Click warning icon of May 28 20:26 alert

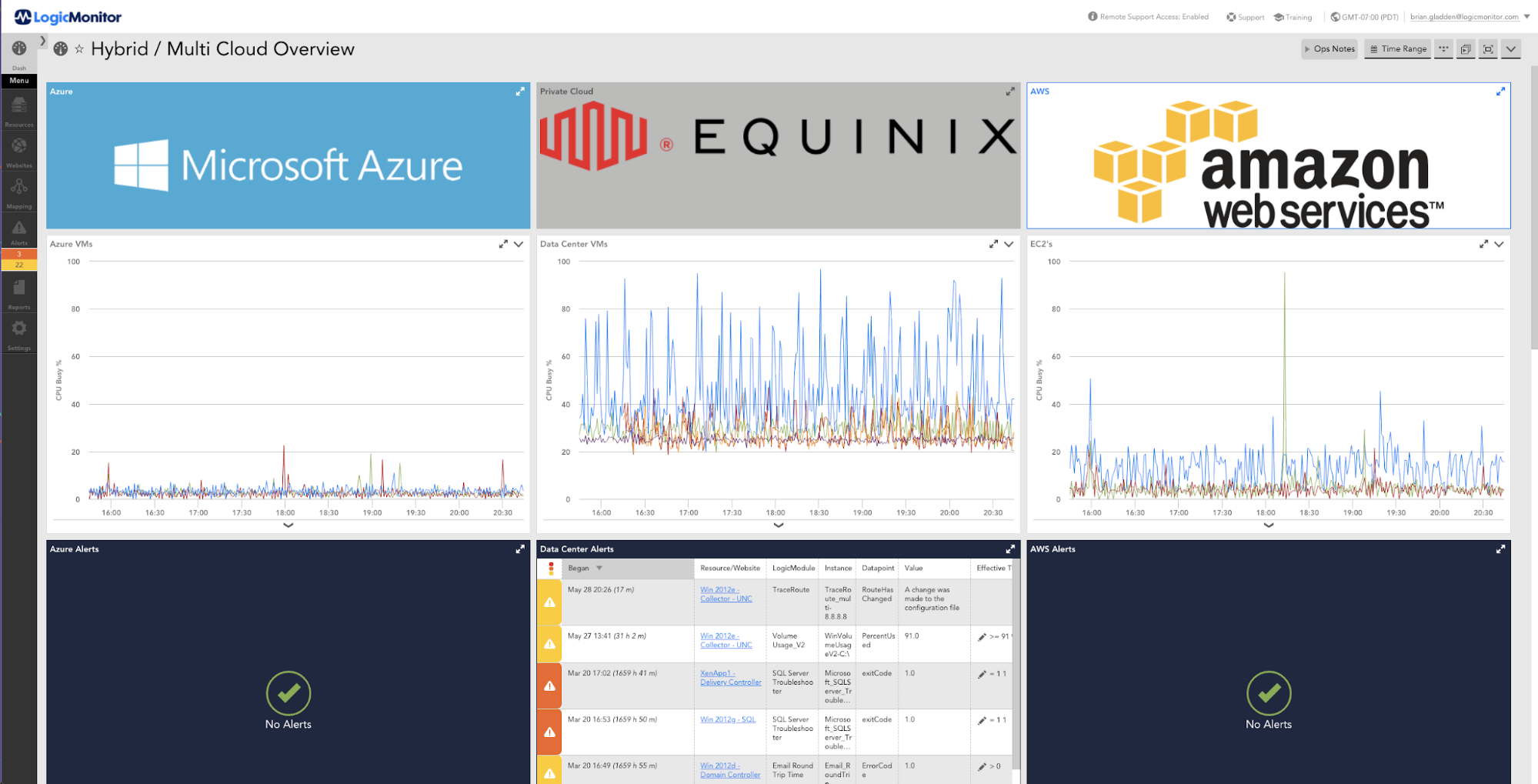[549, 602]
